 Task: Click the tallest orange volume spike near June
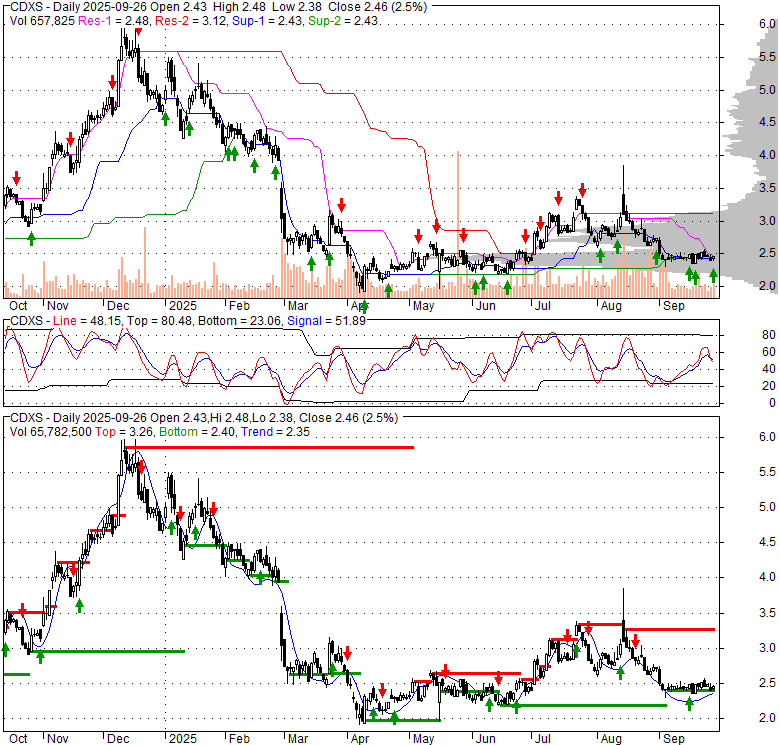[x=458, y=224]
